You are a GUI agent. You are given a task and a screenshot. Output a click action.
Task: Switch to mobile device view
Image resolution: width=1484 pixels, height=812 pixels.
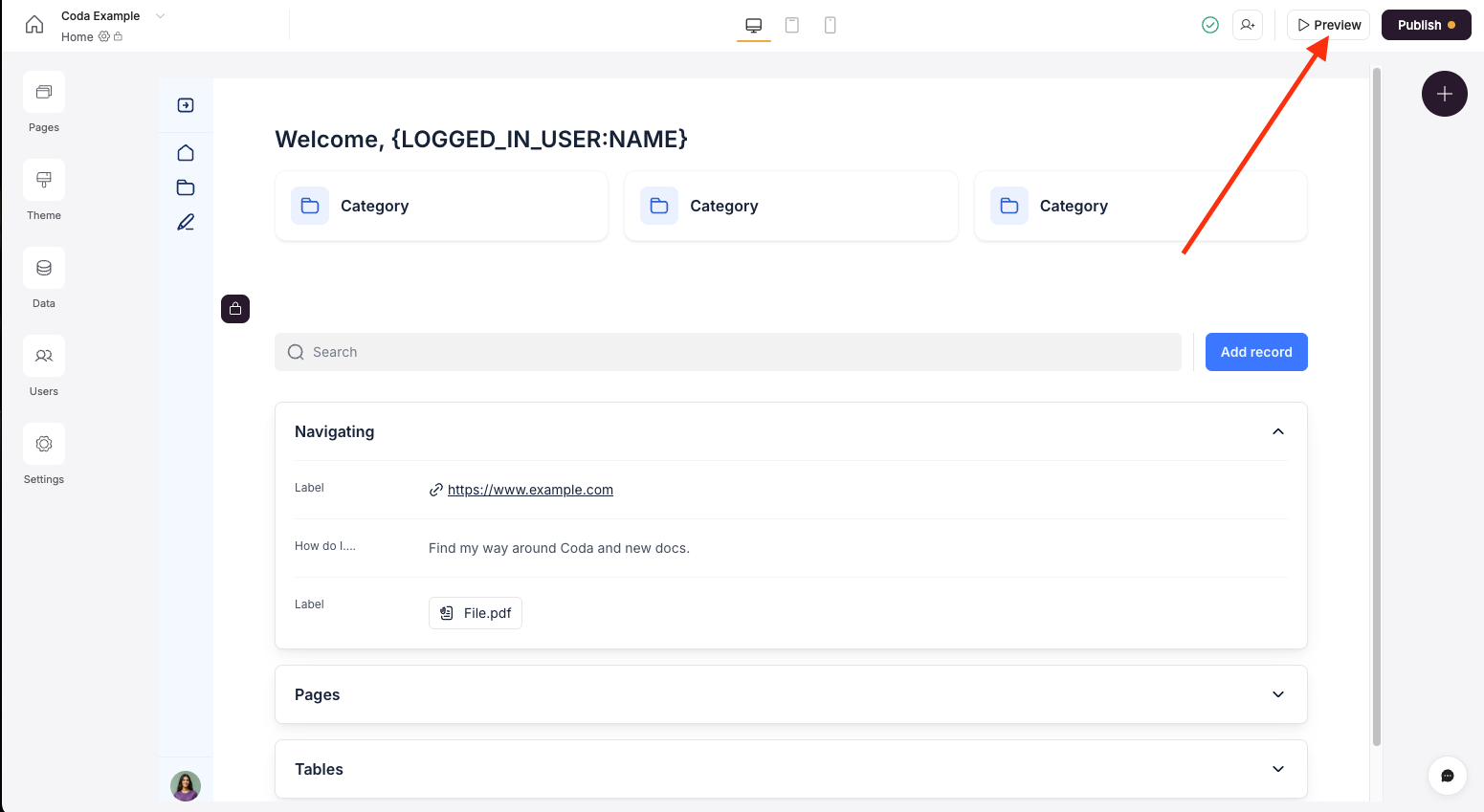(x=831, y=26)
